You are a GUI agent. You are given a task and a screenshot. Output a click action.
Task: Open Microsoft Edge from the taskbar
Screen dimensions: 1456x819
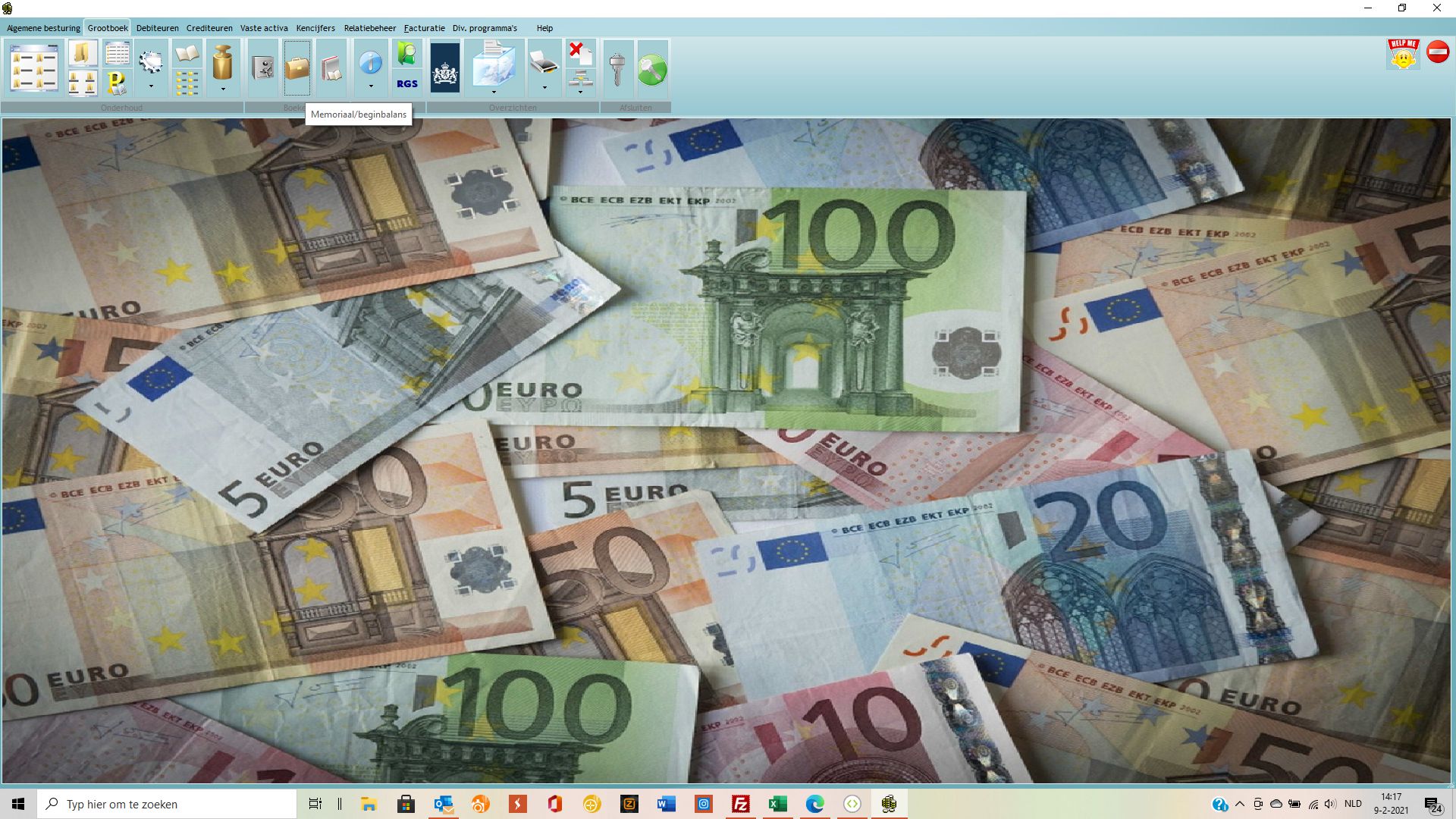point(815,804)
